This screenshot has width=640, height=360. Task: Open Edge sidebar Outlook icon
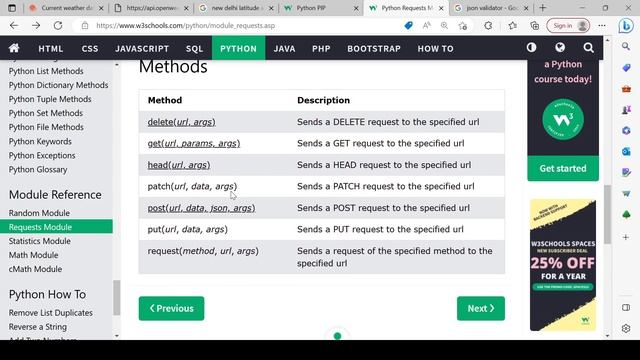click(x=626, y=152)
